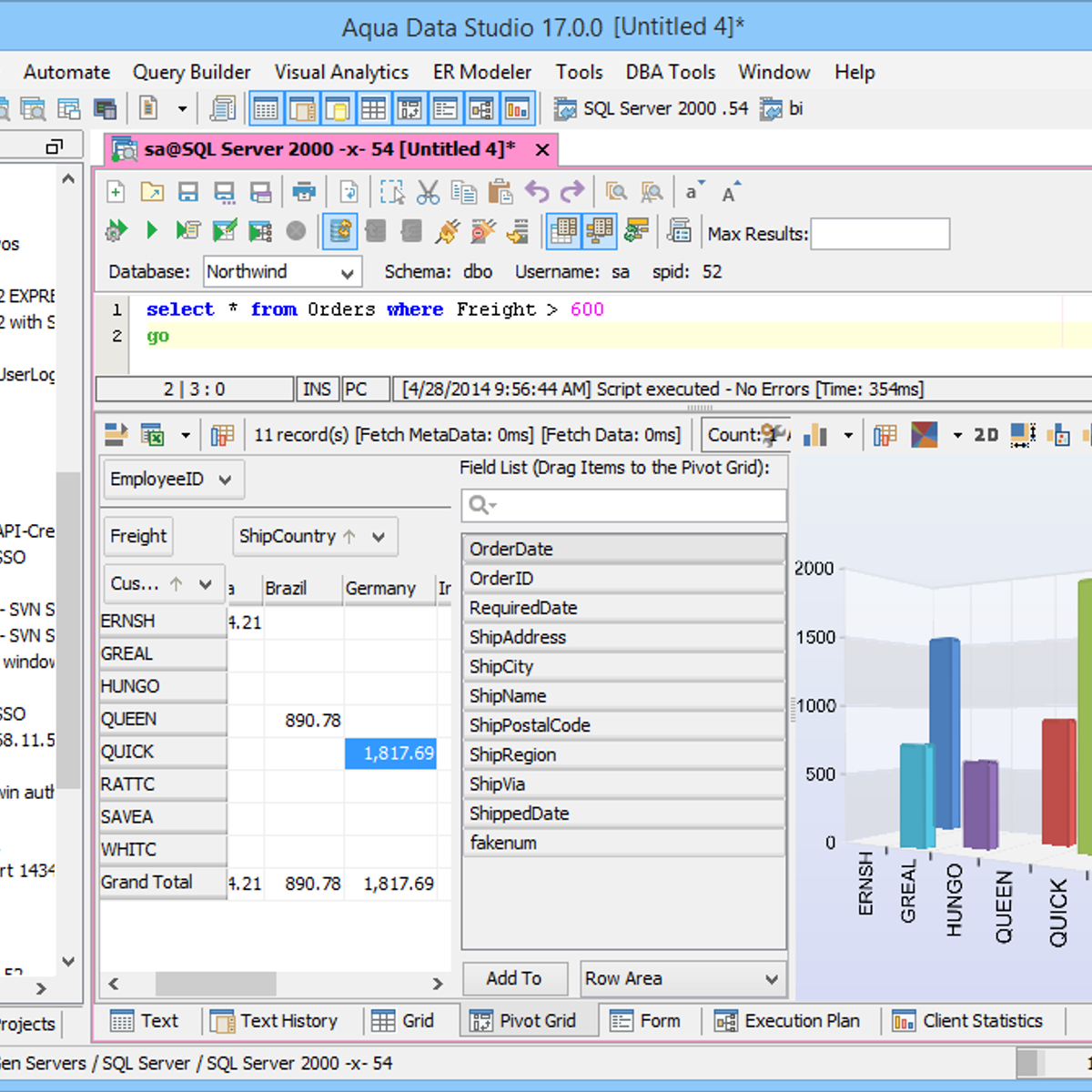1092x1092 pixels.
Task: Click the script page icon next to Max Results
Action: [x=679, y=231]
